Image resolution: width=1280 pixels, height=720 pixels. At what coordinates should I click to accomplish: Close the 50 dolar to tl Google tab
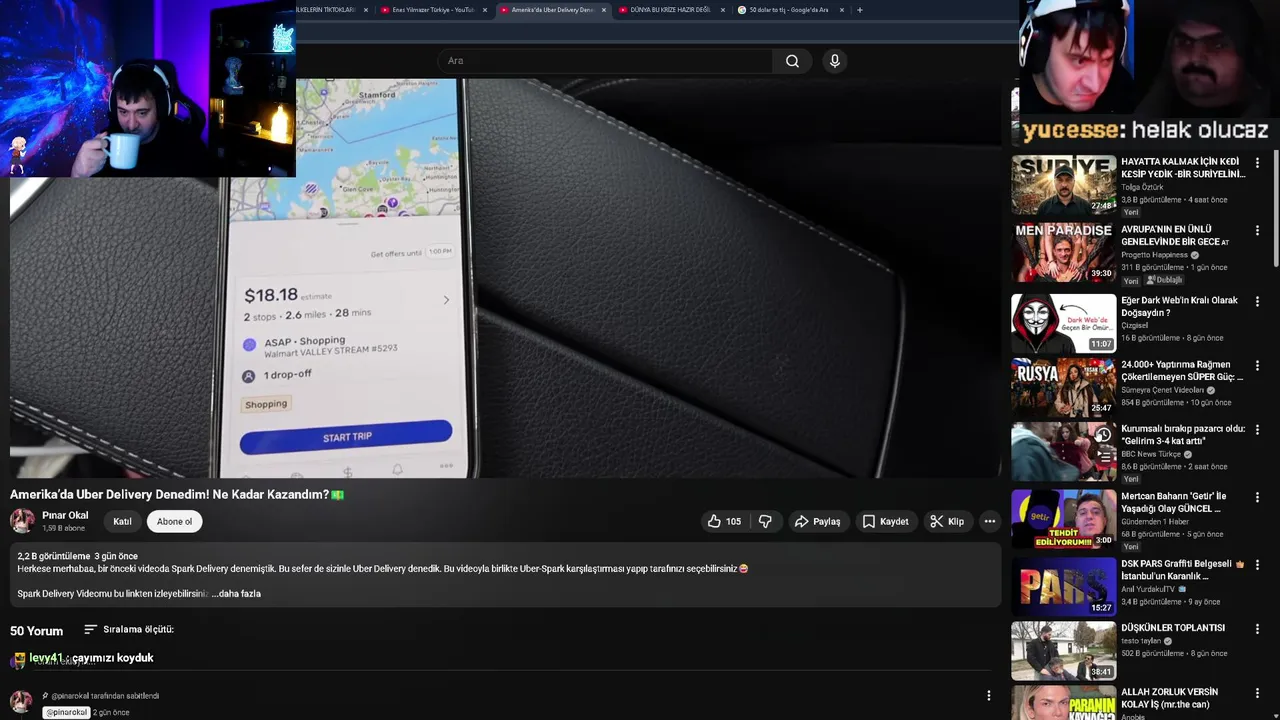click(841, 10)
